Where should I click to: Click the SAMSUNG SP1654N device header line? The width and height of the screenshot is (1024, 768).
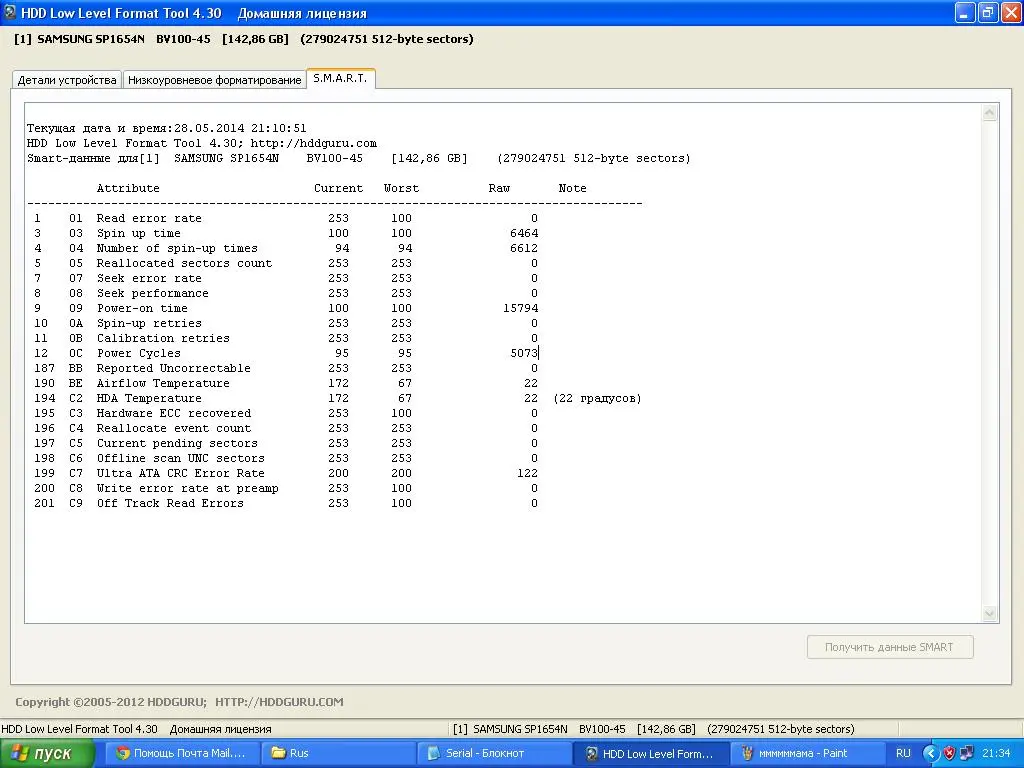244,39
